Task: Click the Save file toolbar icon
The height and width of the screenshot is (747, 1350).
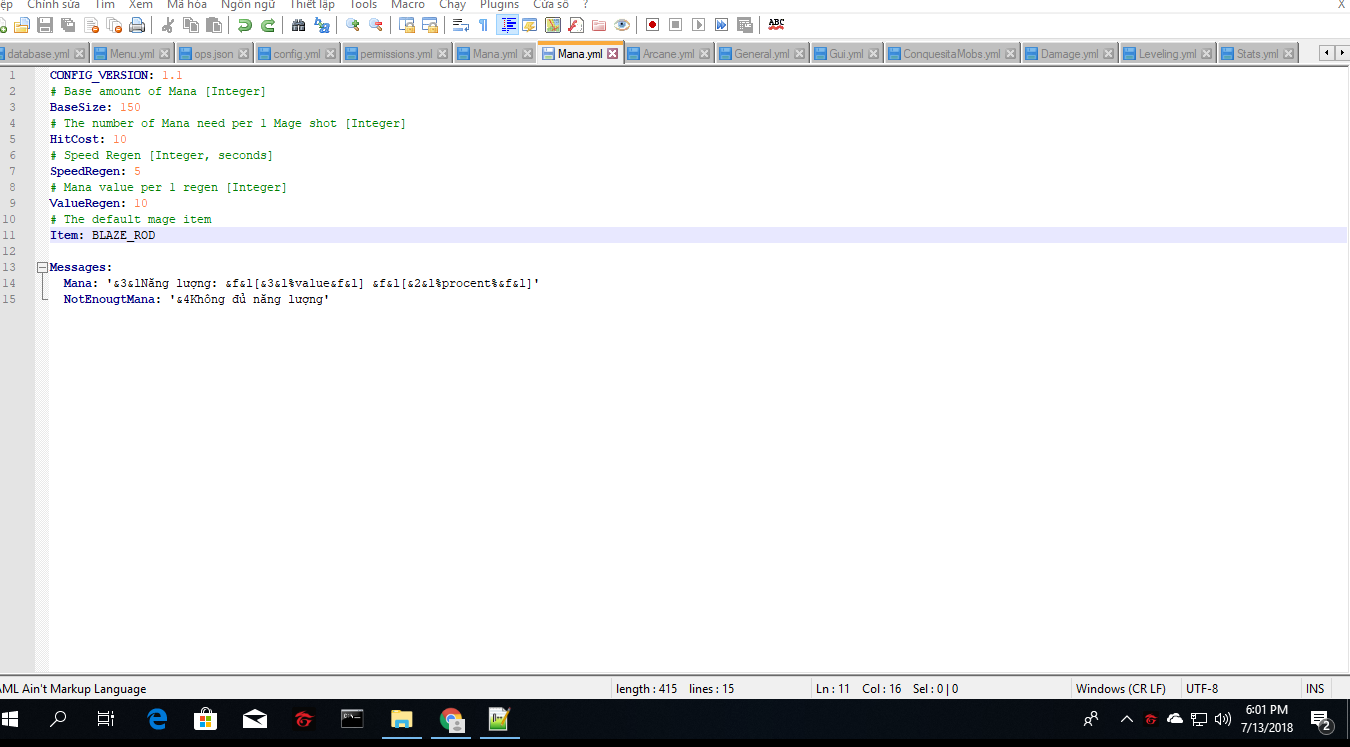Action: 44,25
